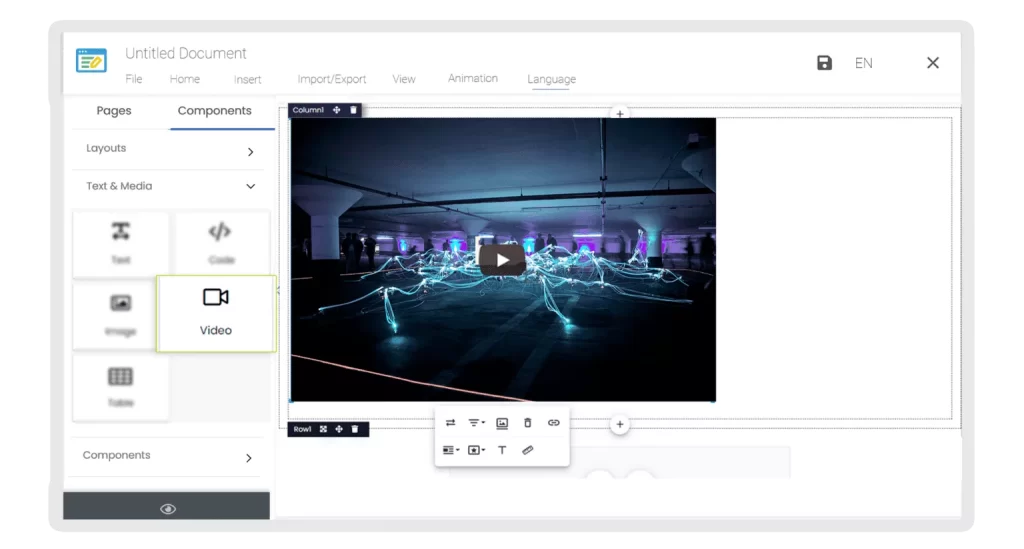
Task: Open the star style dropdown in floating toolbar
Action: [477, 450]
